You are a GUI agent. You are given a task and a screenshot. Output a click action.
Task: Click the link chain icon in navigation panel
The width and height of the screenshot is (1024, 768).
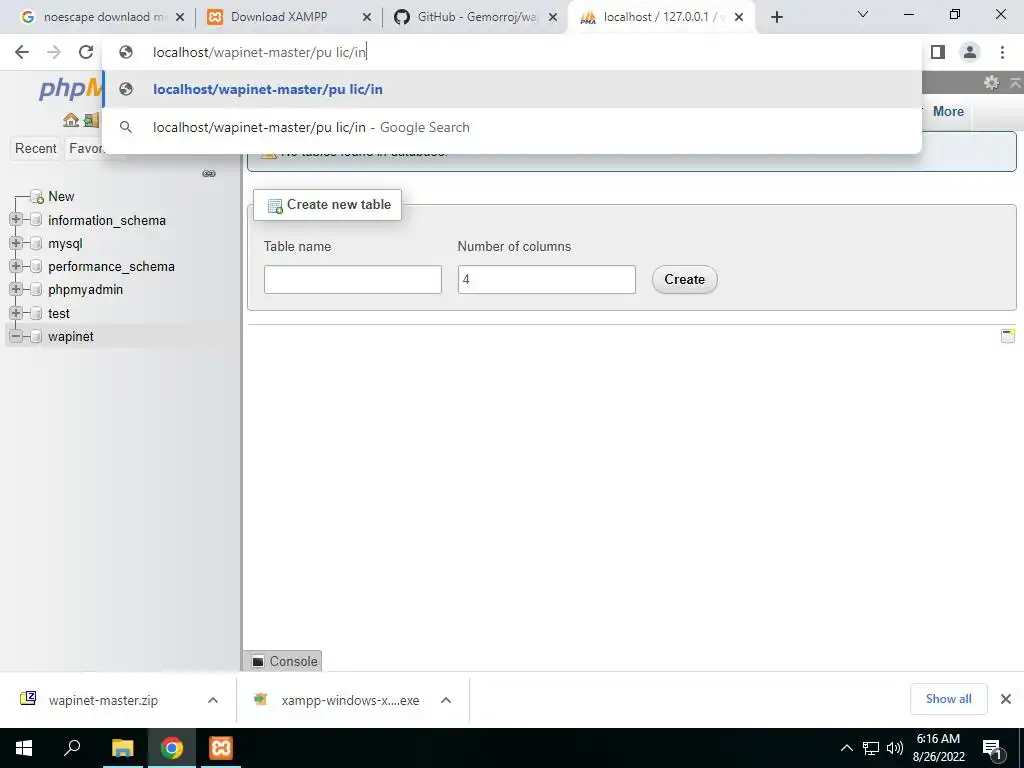tap(209, 174)
